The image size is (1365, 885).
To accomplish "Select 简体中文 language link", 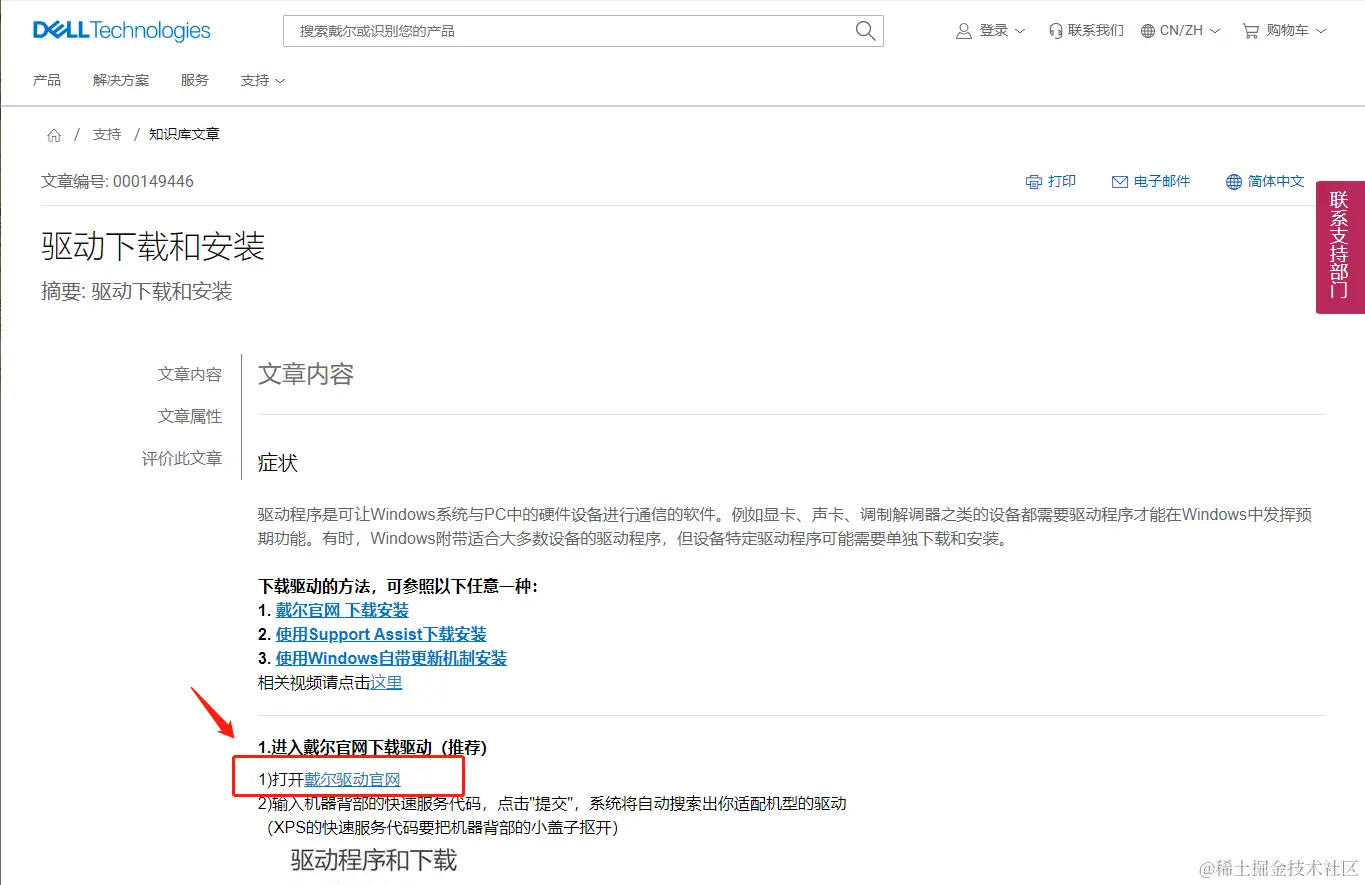I will click(x=1276, y=182).
